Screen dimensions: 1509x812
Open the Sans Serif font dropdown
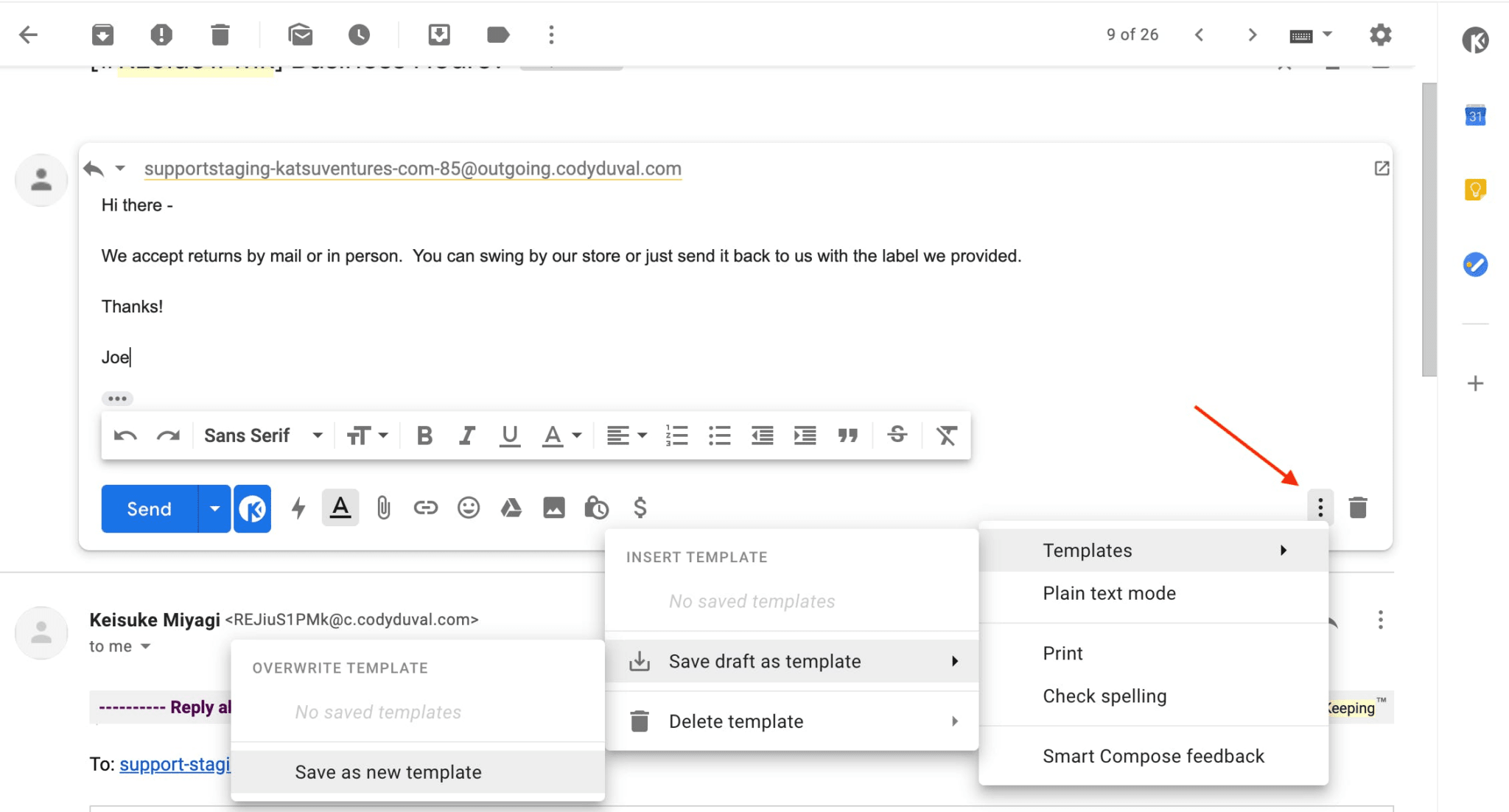point(263,435)
